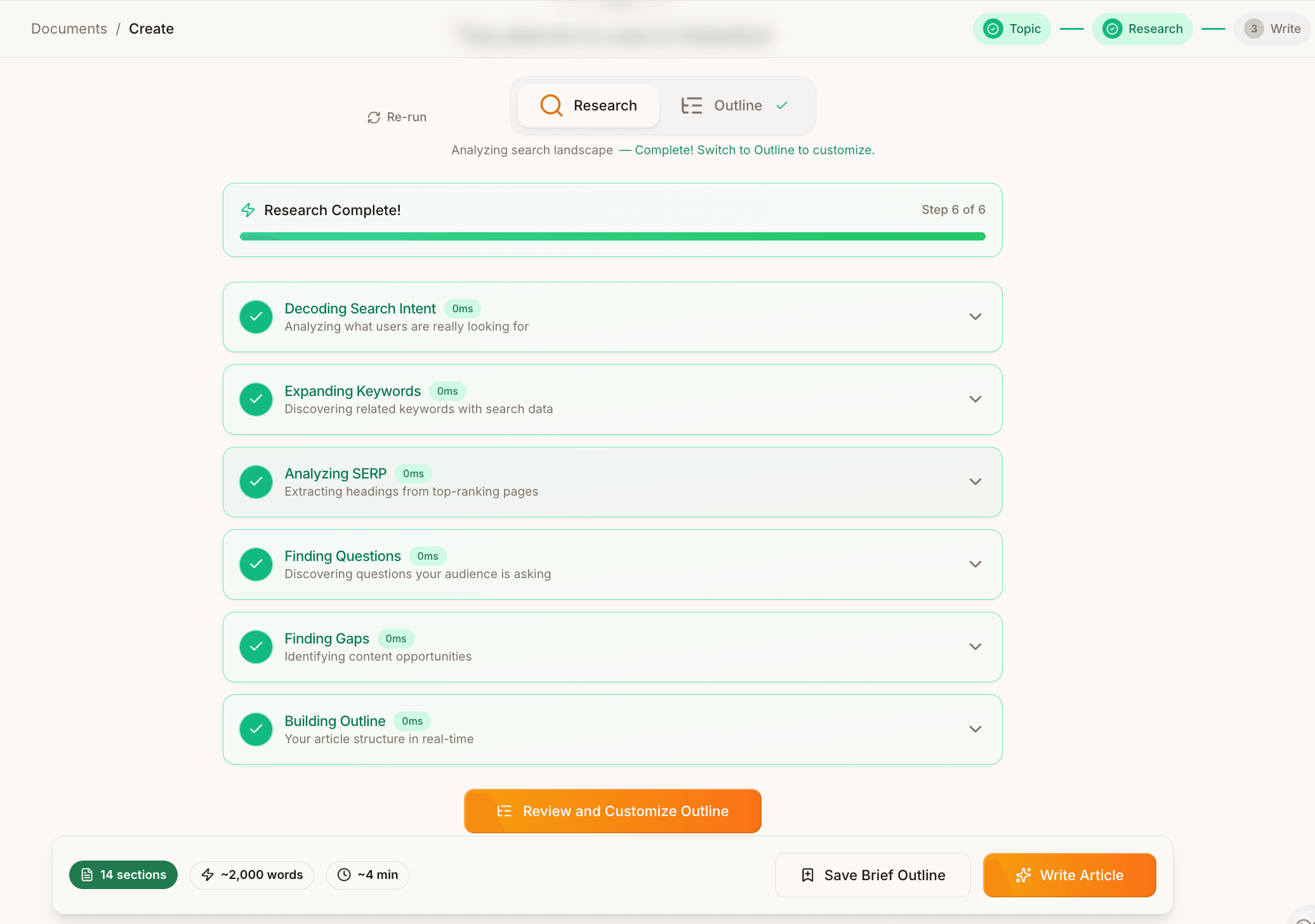1315x924 pixels.
Task: Click the ~2,000 words badge
Action: [x=252, y=874]
